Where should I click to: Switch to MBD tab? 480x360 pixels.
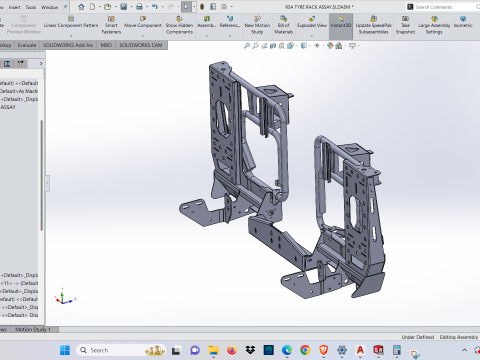point(106,45)
